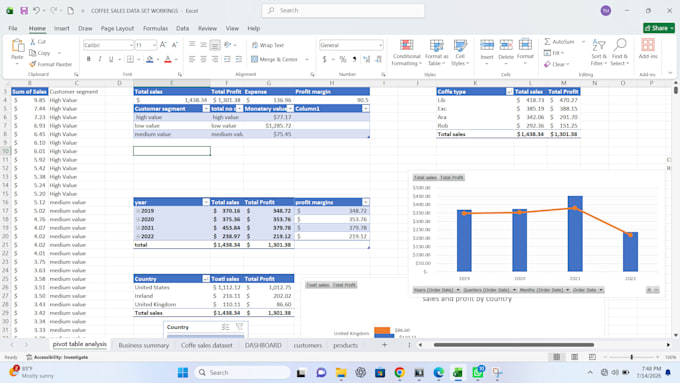Toggle Bold formatting

[88, 59]
